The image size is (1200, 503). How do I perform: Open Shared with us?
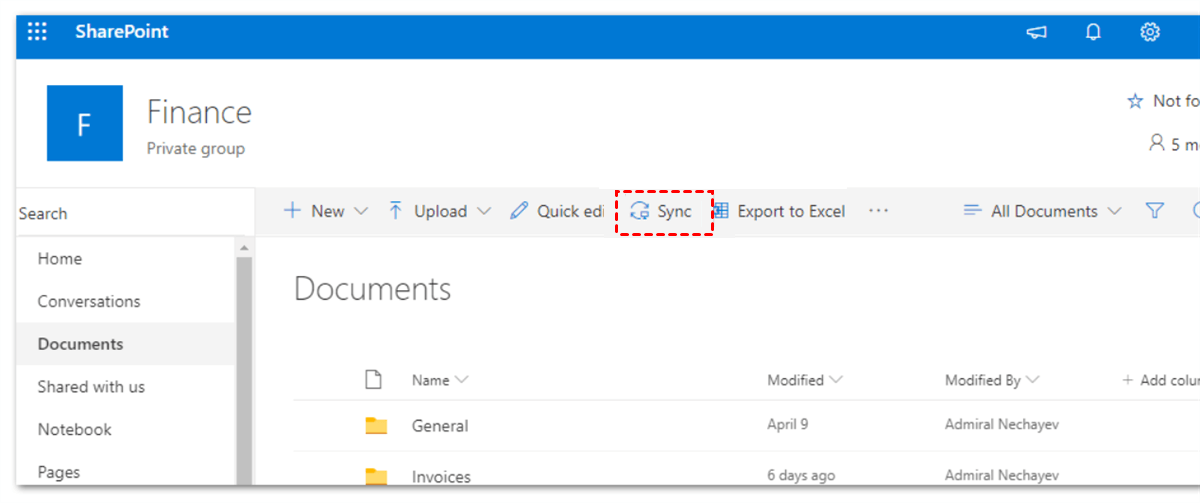click(91, 387)
